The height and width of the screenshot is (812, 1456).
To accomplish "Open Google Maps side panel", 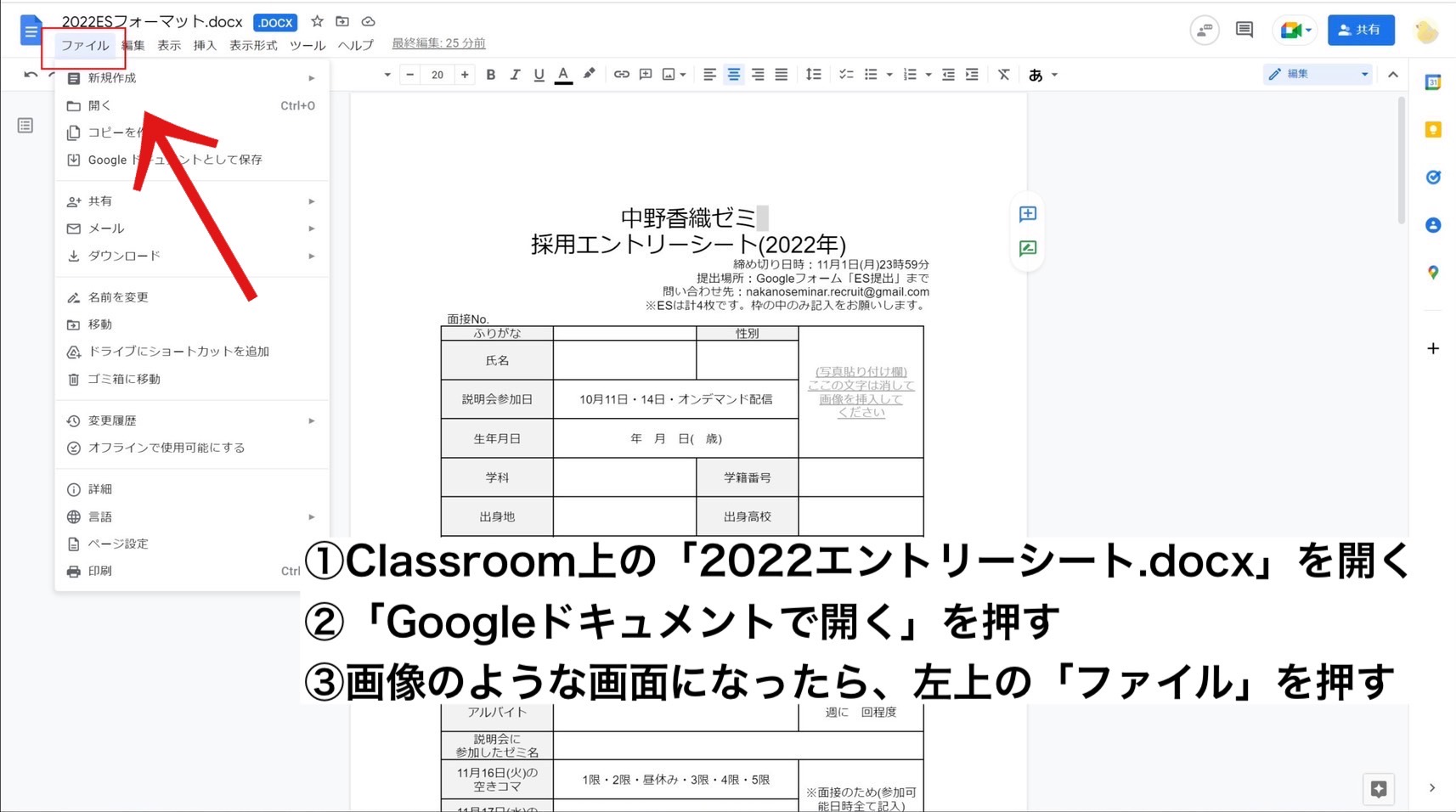I will click(1433, 273).
